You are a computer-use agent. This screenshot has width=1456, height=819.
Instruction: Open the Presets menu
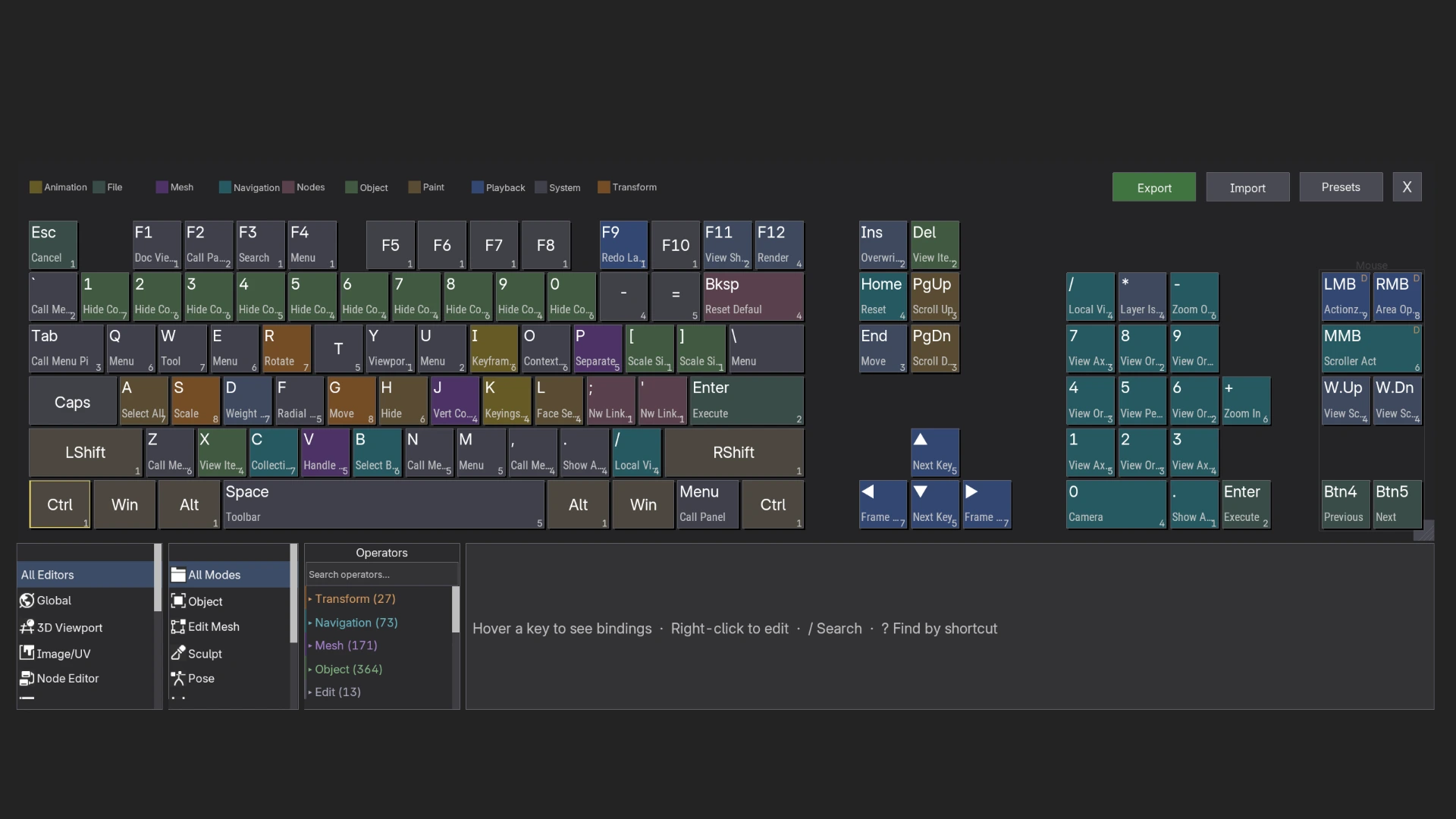click(1341, 187)
